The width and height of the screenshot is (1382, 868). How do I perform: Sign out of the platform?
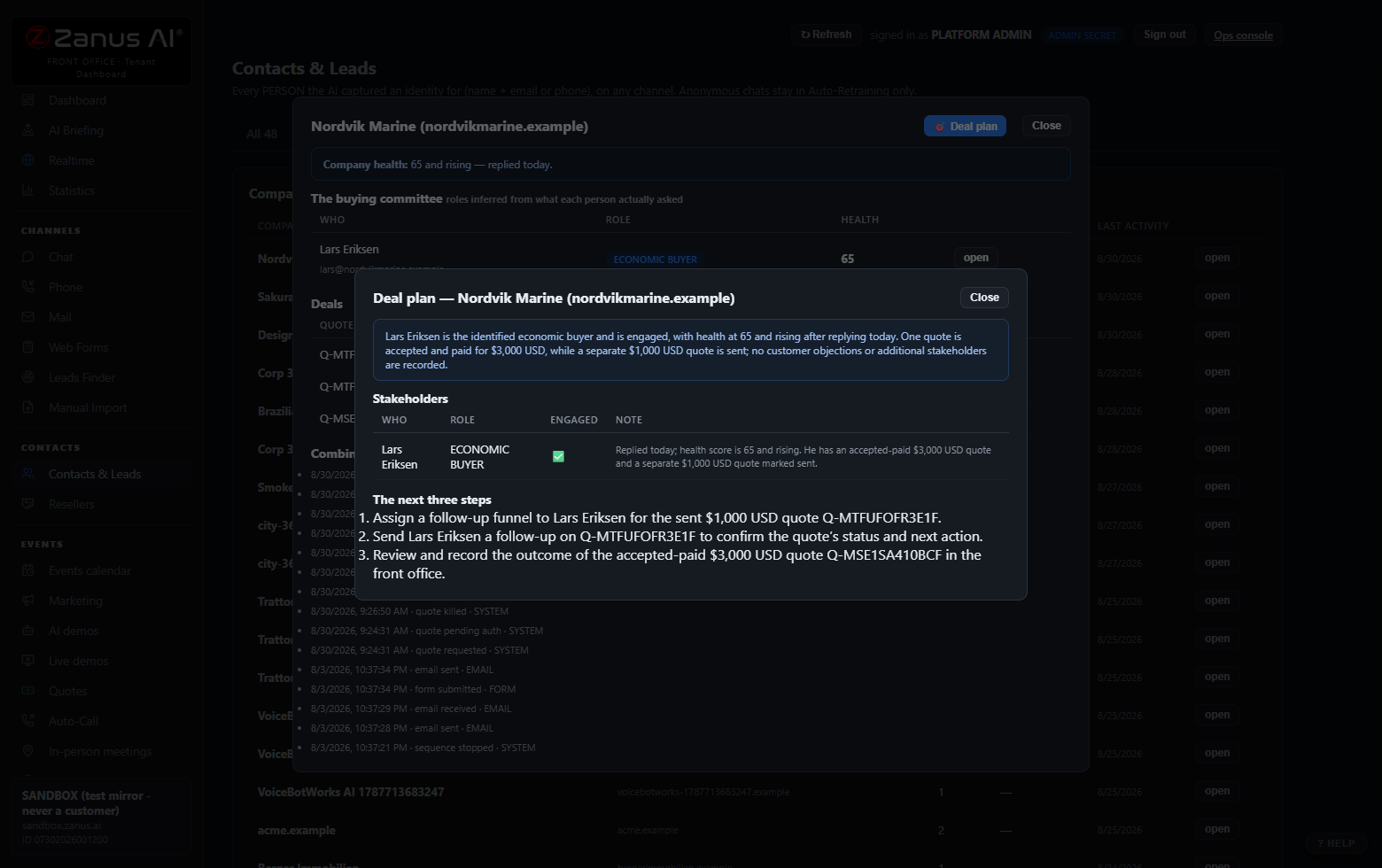[x=1164, y=35]
